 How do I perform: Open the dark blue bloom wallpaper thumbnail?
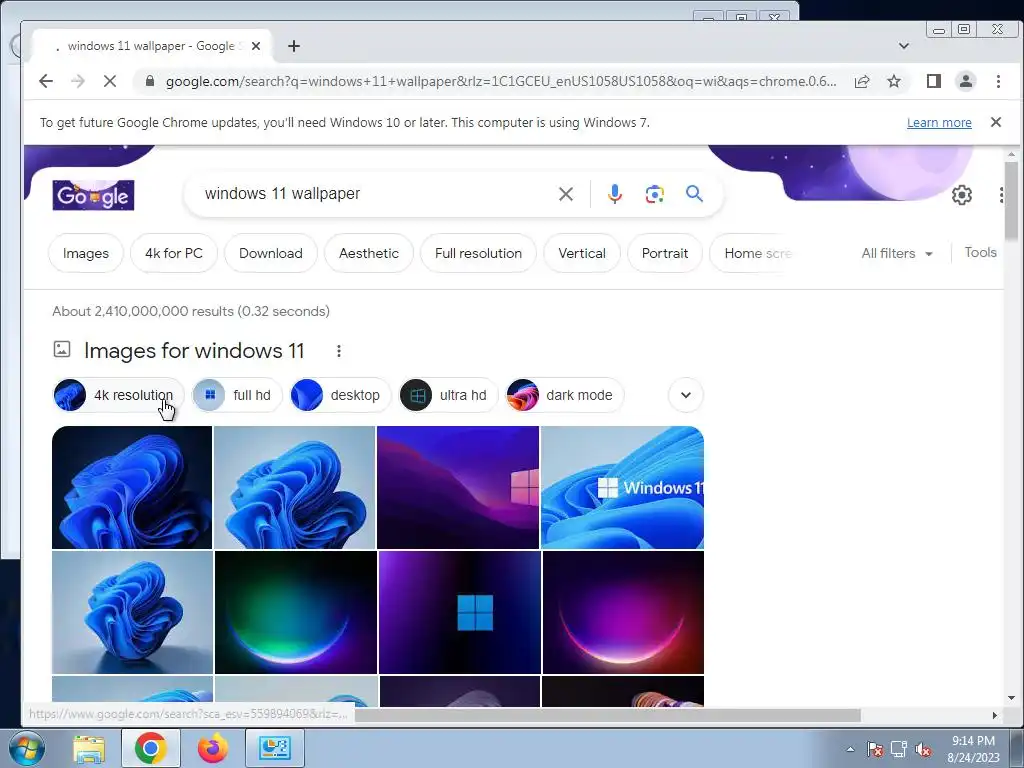point(132,487)
